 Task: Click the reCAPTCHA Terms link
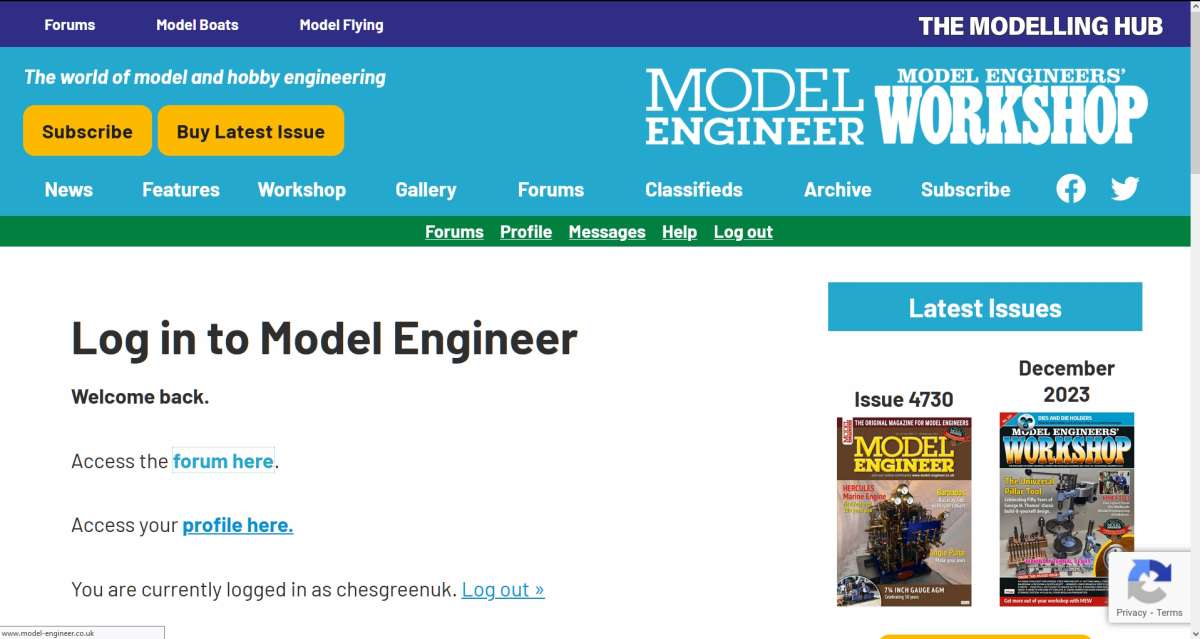click(x=1170, y=613)
